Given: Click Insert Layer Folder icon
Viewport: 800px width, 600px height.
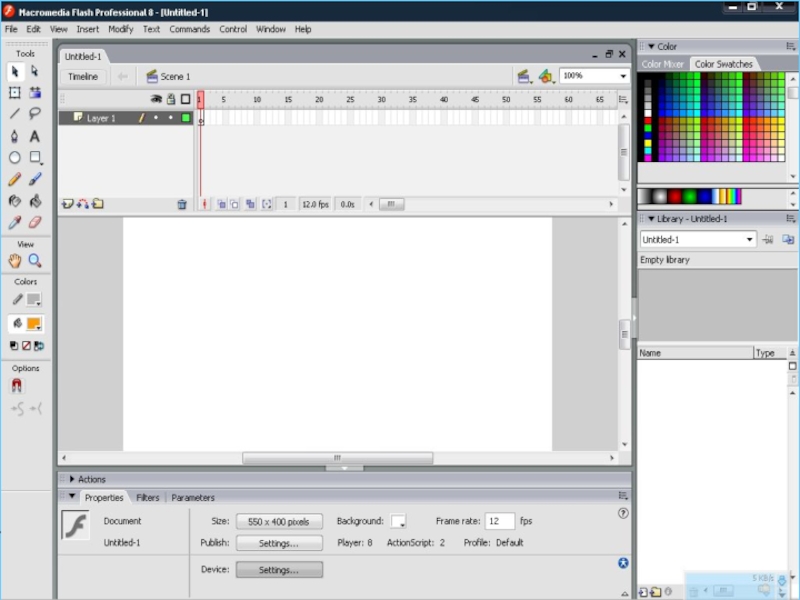Looking at the screenshot, I should 97,204.
